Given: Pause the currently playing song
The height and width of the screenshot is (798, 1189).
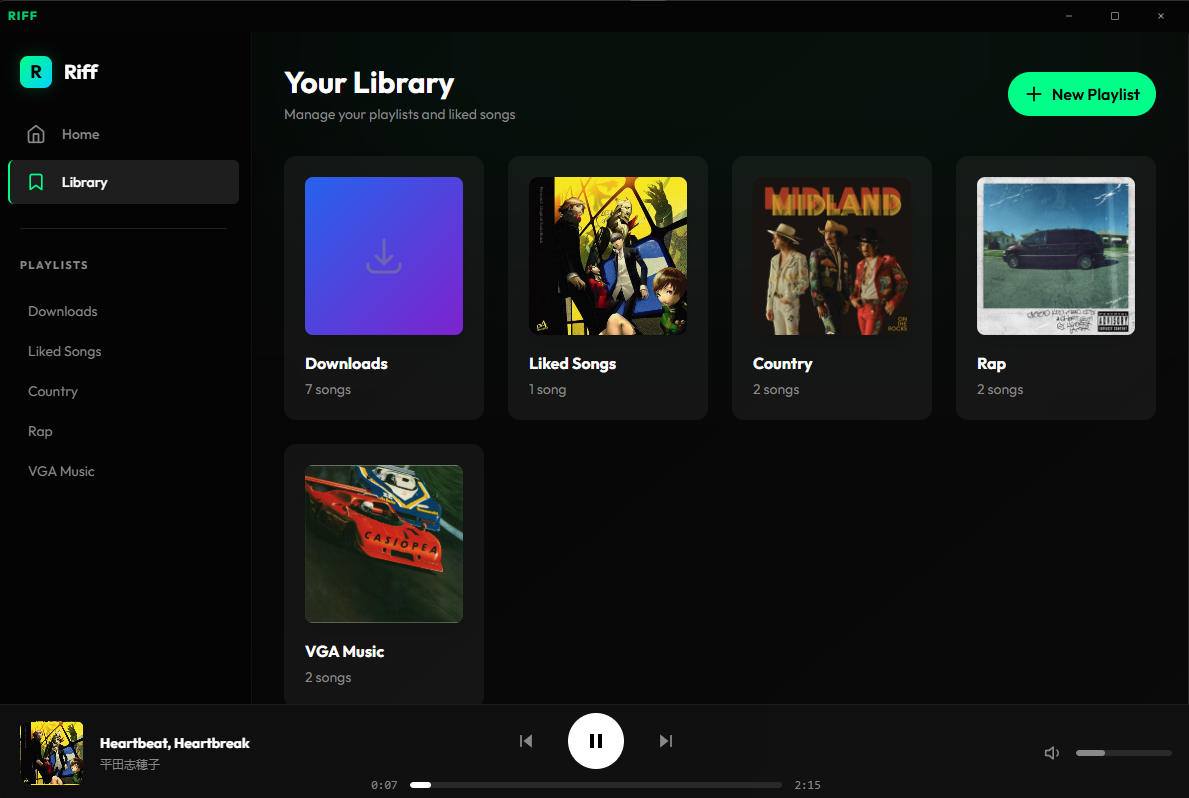Looking at the screenshot, I should click(596, 741).
